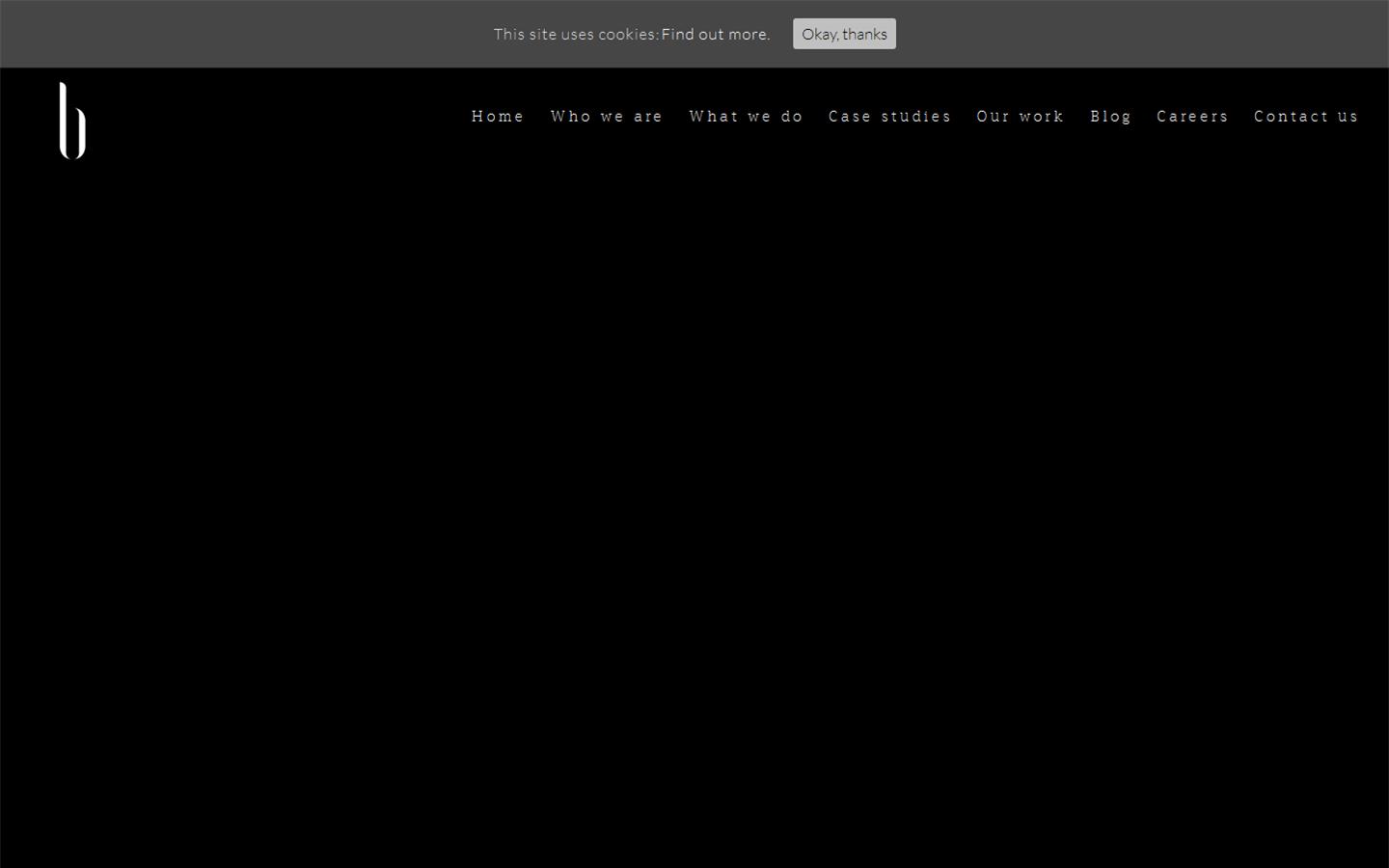Dismiss cookies with Okay, thanks
This screenshot has height=868, width=1389.
[x=844, y=34]
